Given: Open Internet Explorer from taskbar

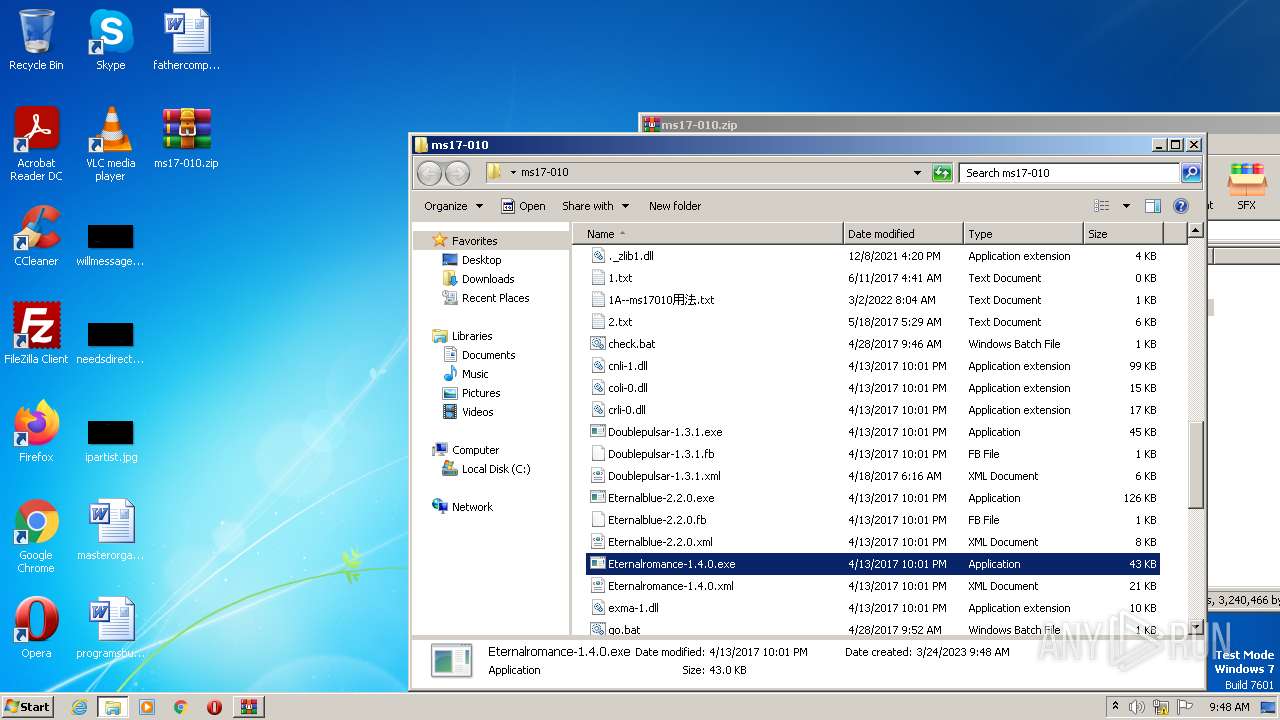Looking at the screenshot, I should 79,707.
